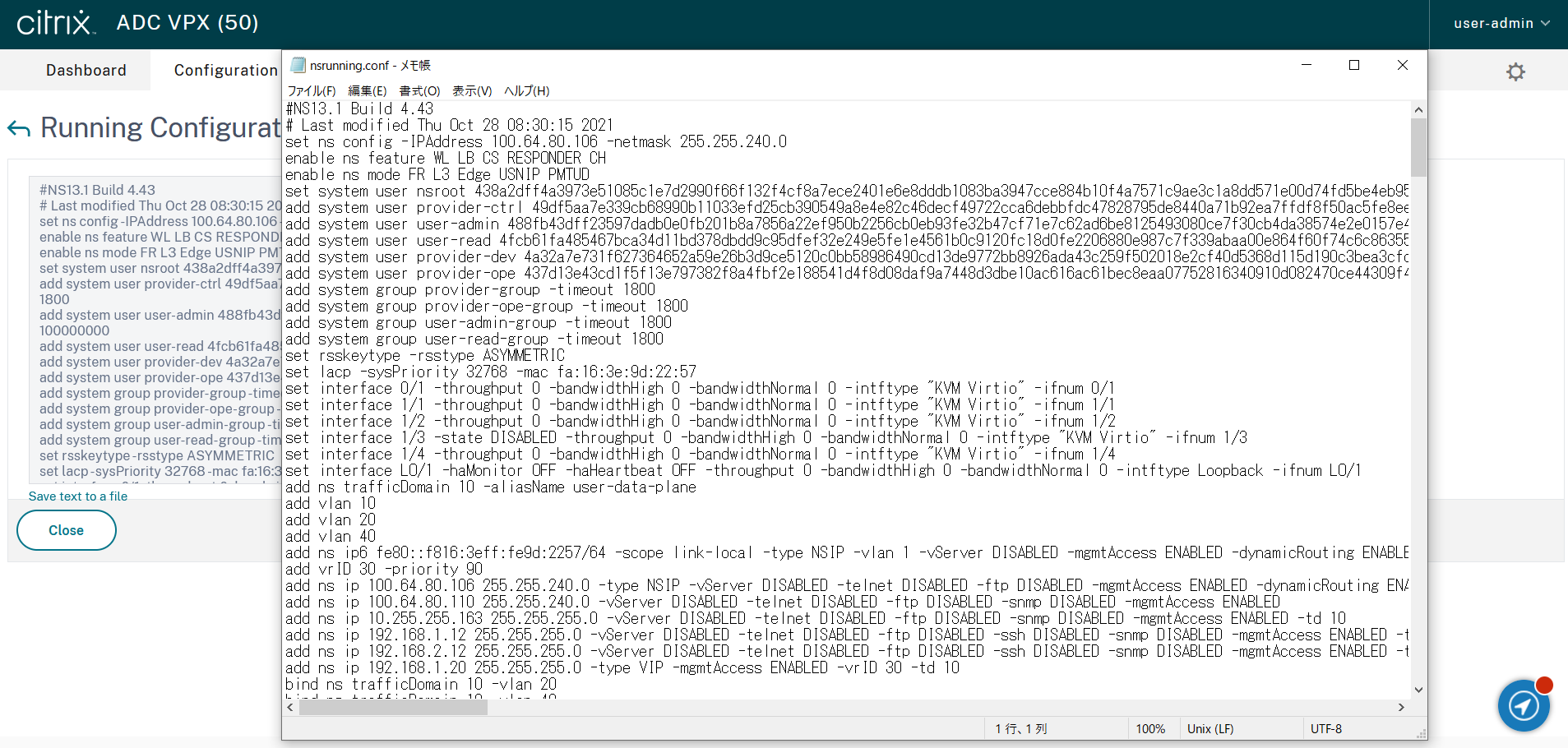Click the 'add system group provider-group -timeout 1800' line in Notepad
The height and width of the screenshot is (748, 1568).
470,289
